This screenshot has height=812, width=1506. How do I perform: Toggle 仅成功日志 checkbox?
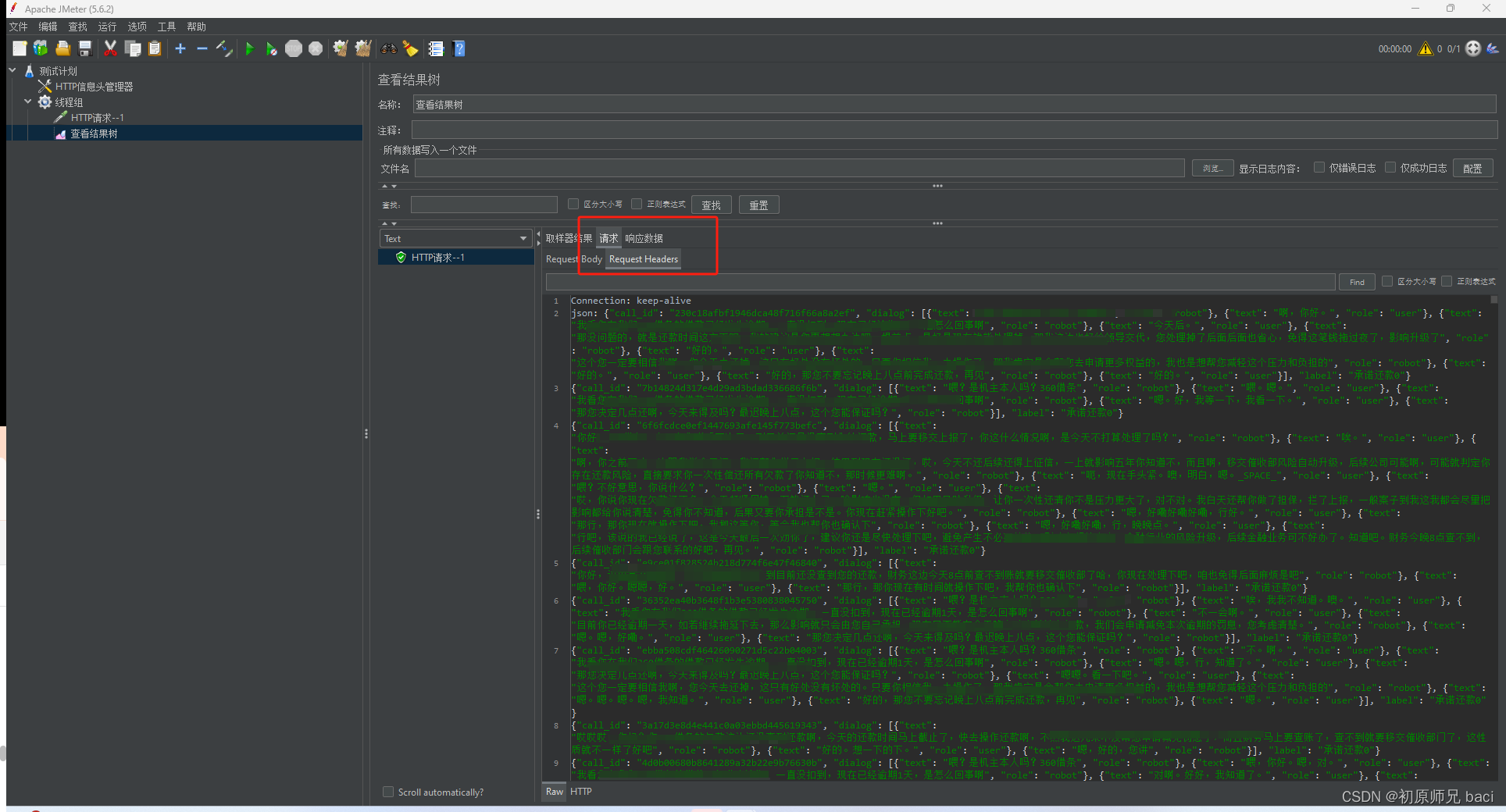coord(1390,167)
